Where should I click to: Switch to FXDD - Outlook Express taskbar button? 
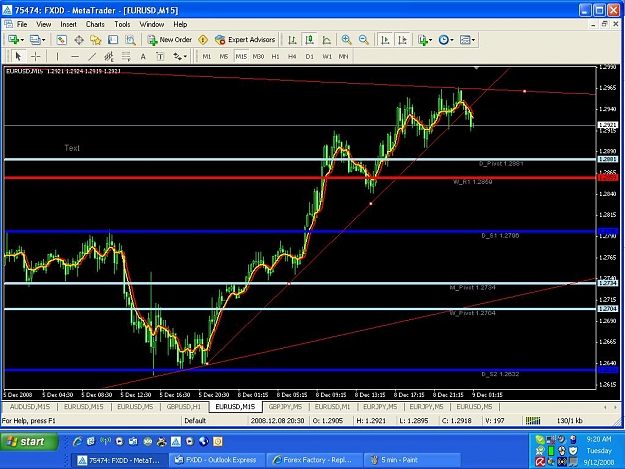217,460
